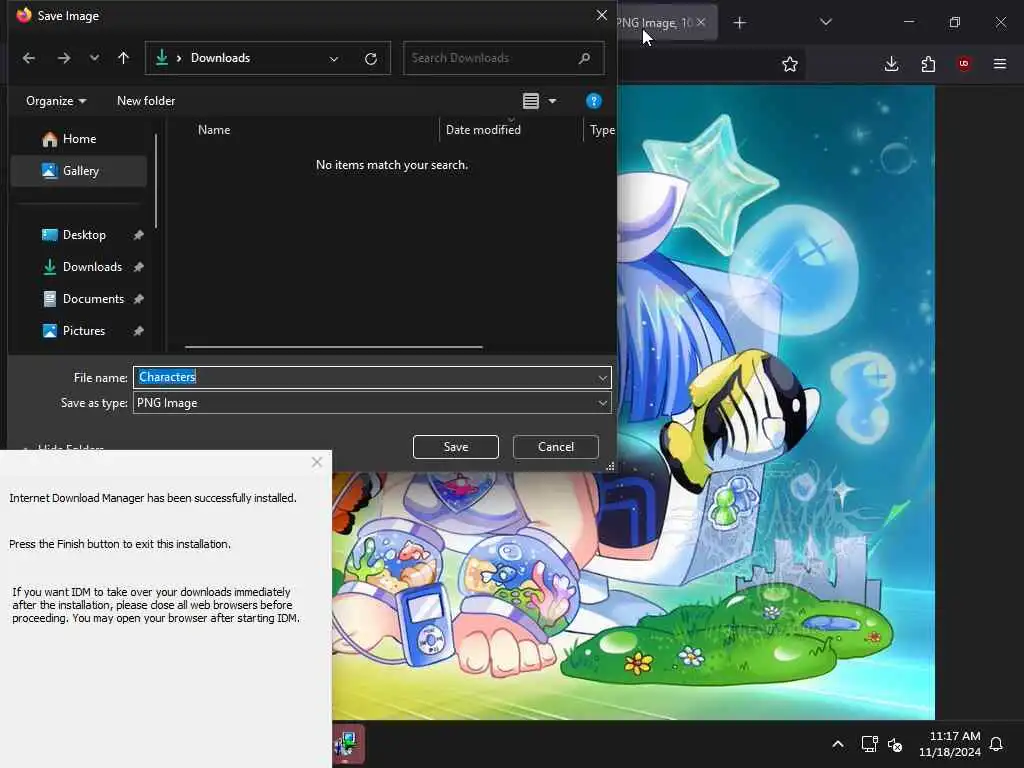This screenshot has width=1024, height=768.
Task: Open the muted volume tray icon
Action: tap(895, 744)
